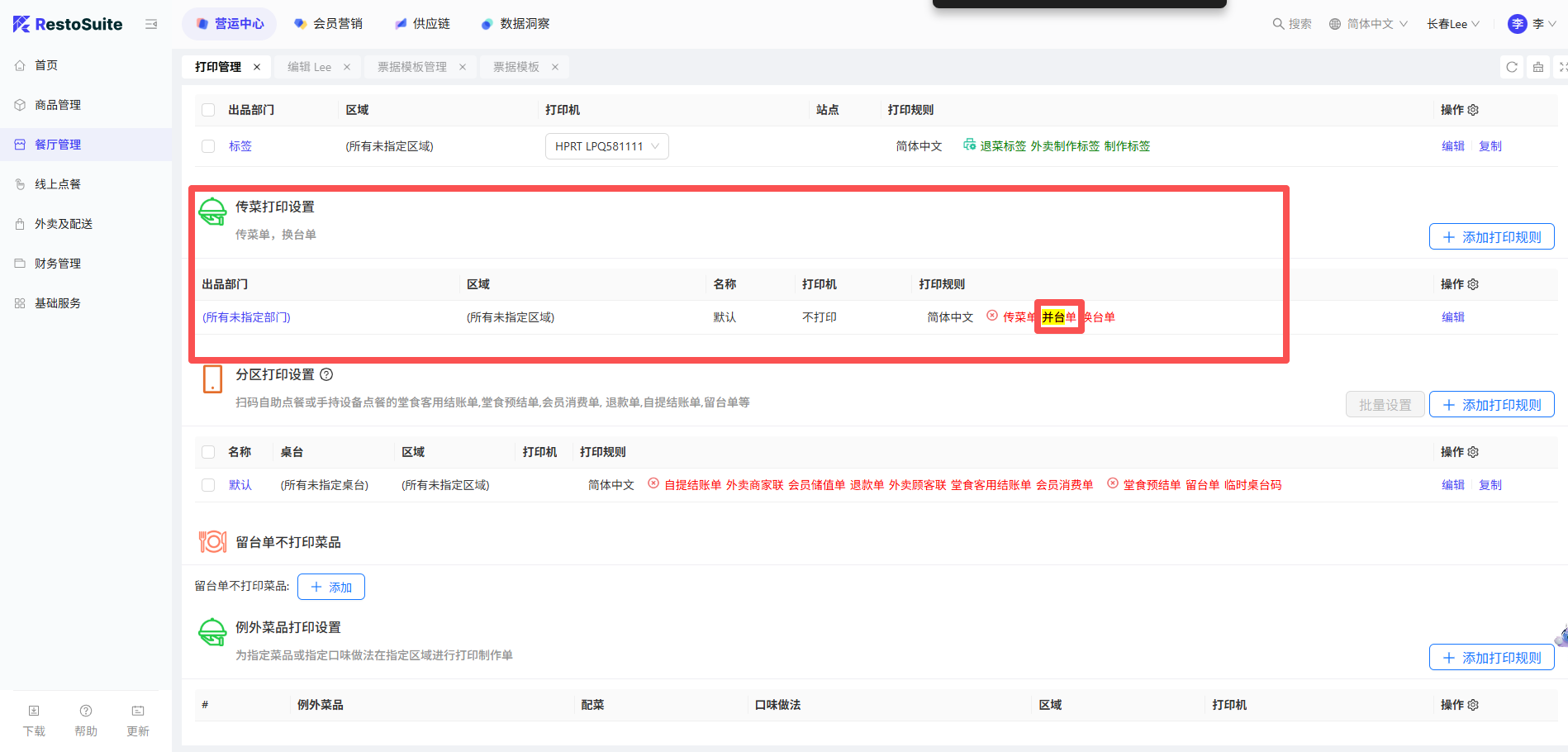This screenshot has height=752, width=1568.
Task: Expand the 简体中文 language dropdown
Action: [x=1368, y=24]
